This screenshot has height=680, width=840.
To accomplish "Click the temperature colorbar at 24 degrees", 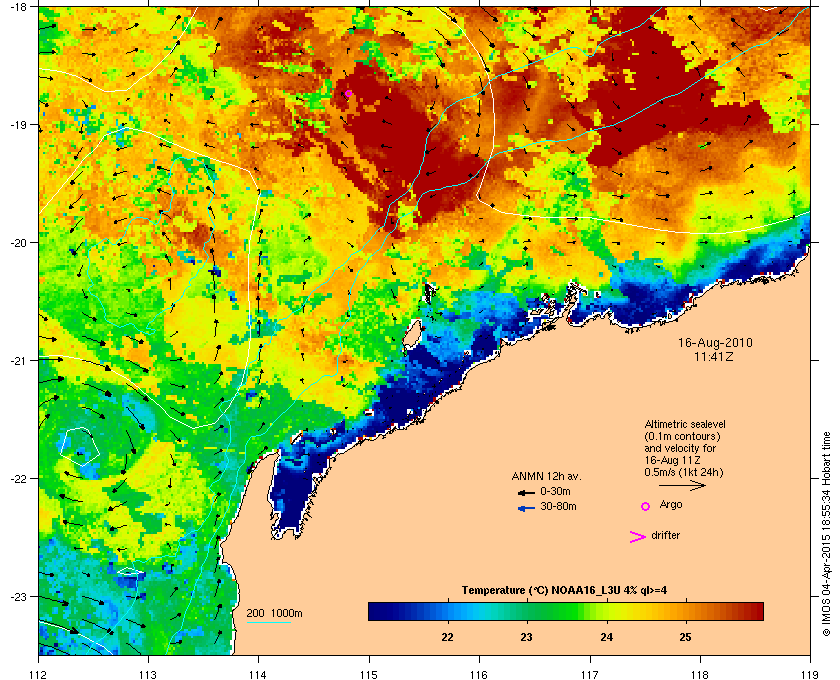I will click(606, 611).
